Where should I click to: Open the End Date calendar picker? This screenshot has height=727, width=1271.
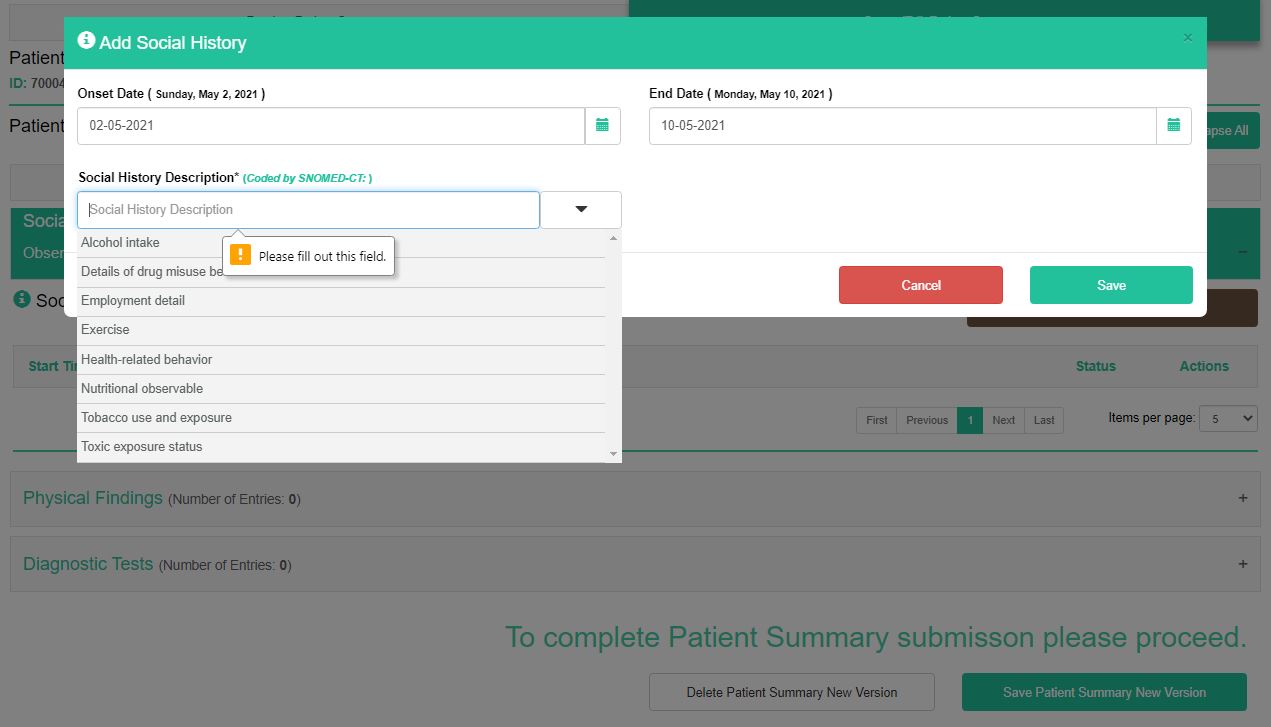click(x=1173, y=126)
